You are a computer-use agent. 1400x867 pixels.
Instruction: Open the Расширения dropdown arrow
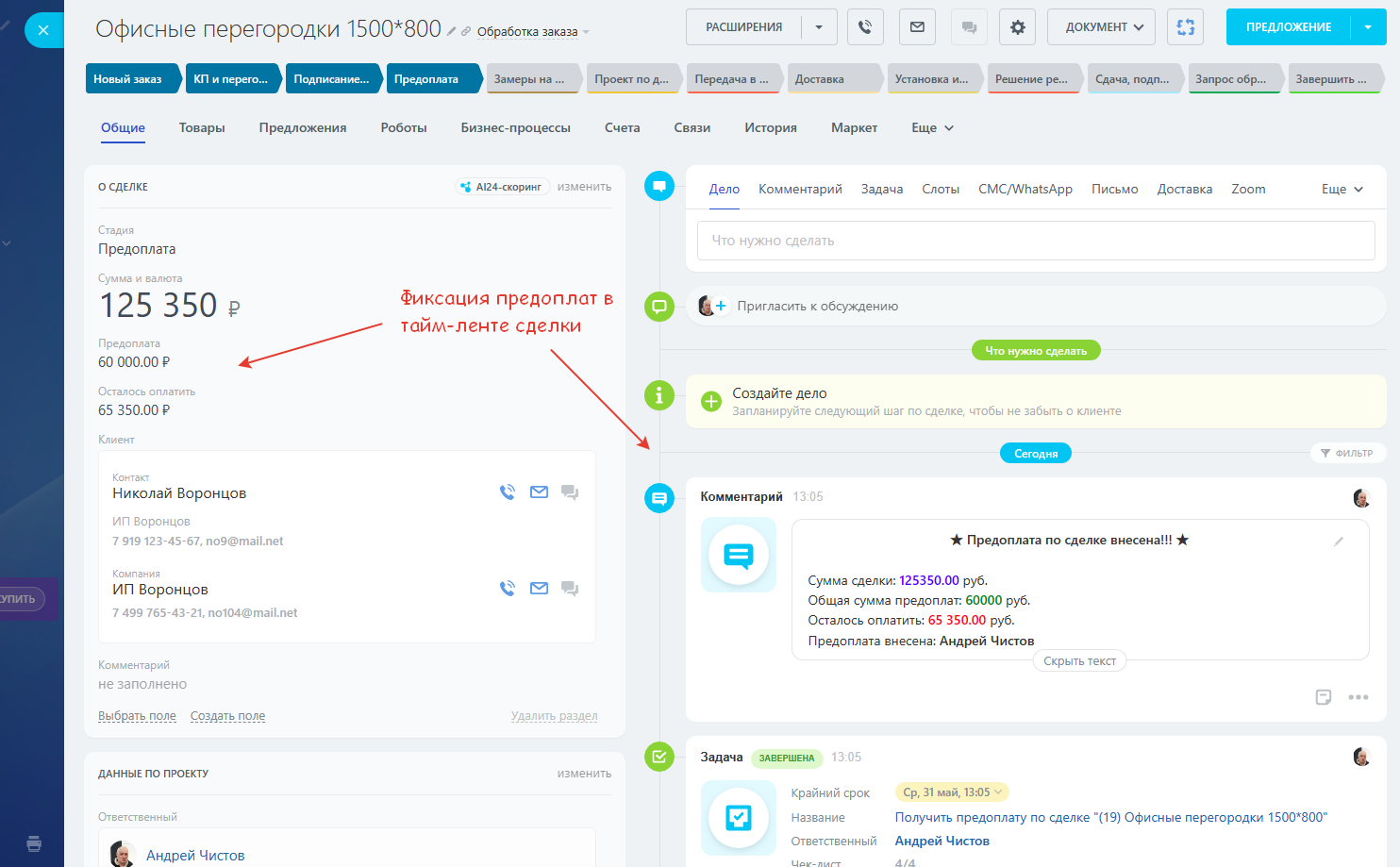[x=819, y=27]
